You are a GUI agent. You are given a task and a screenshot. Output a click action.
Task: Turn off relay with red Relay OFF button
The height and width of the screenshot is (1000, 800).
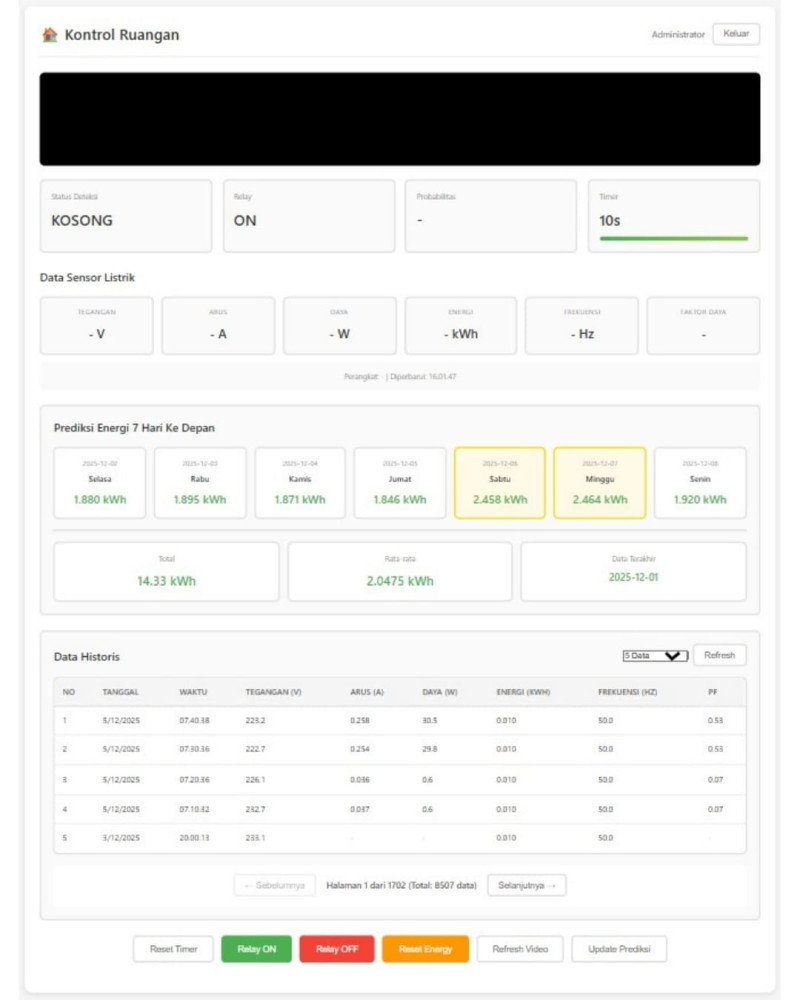(x=336, y=949)
